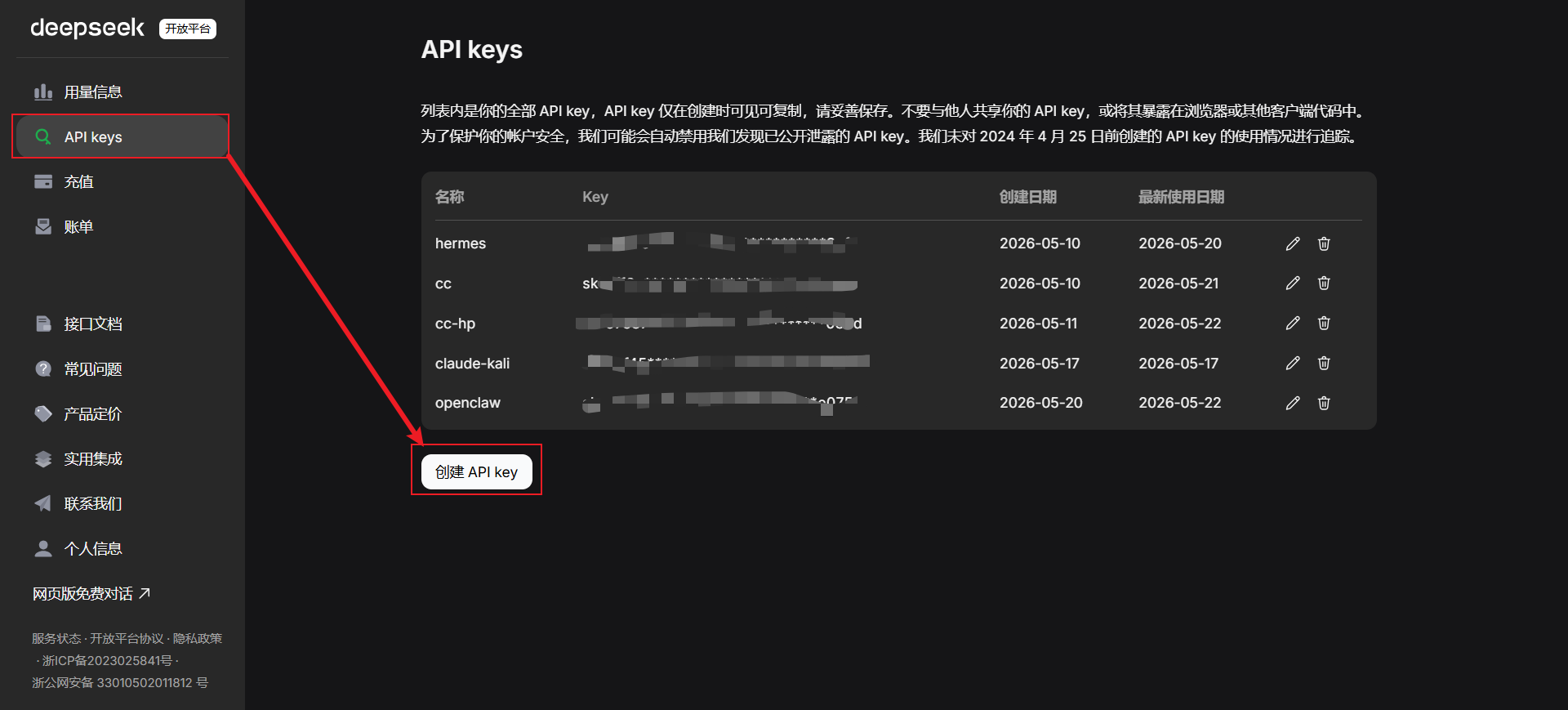Screen dimensions: 1568x710
Task: Click the hermes key name
Action: (x=461, y=243)
